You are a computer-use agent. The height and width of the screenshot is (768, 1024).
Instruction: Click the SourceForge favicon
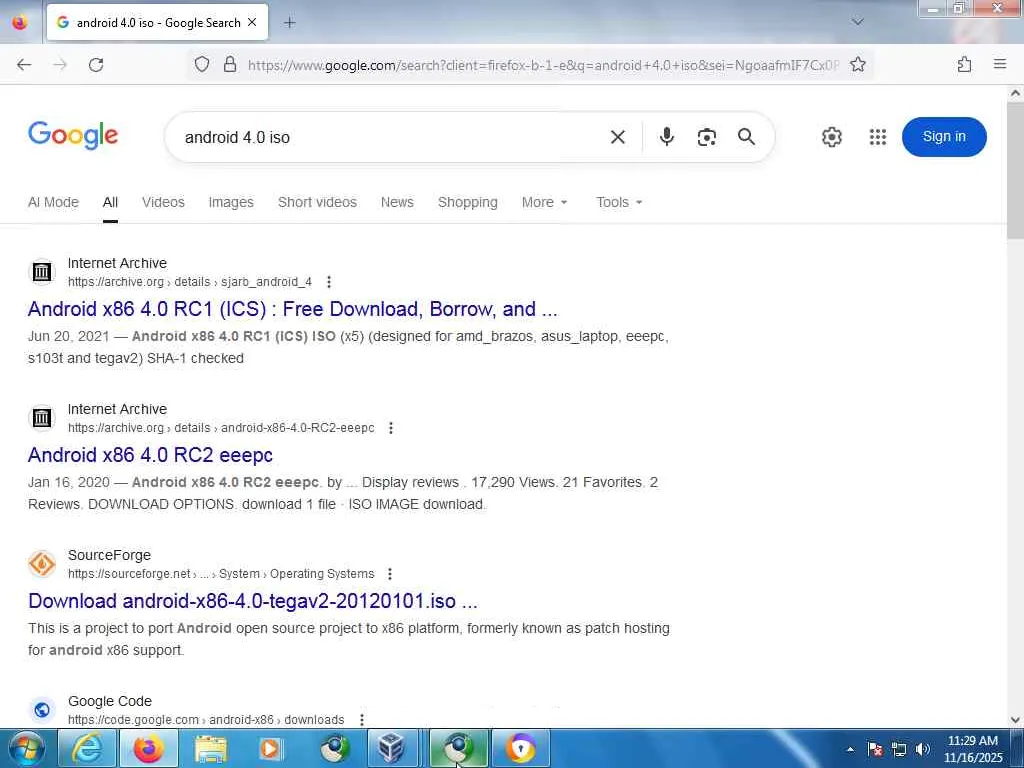coord(42,564)
